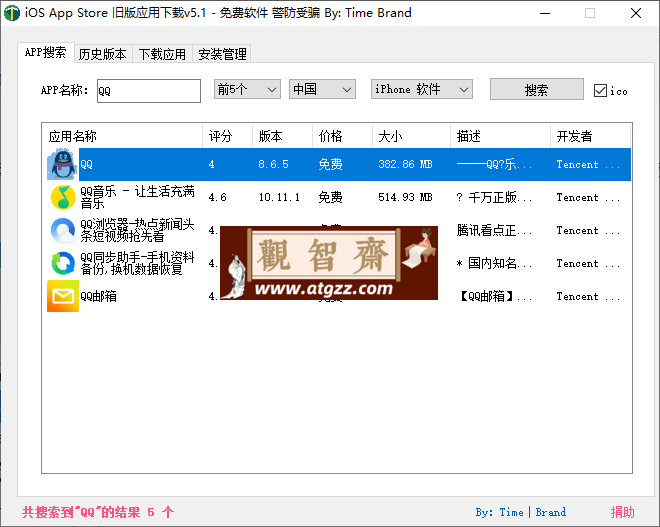Click rating 4.6 cell
This screenshot has height=527, width=660.
tap(218, 197)
